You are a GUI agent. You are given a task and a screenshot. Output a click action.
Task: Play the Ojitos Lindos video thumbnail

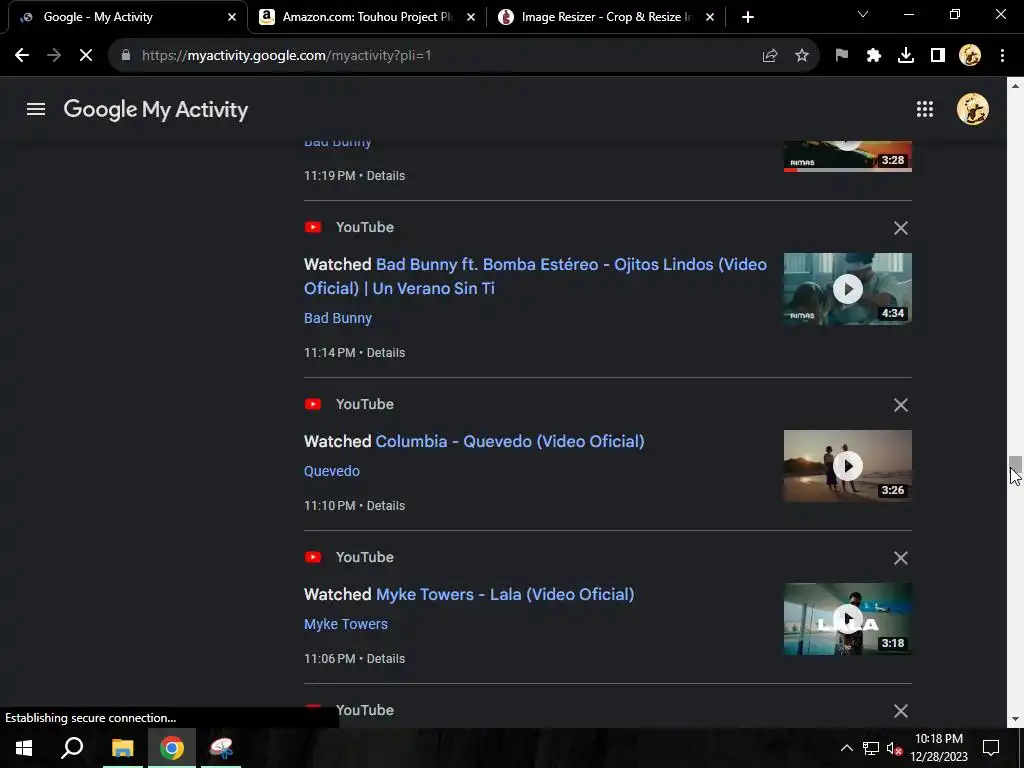[848, 289]
